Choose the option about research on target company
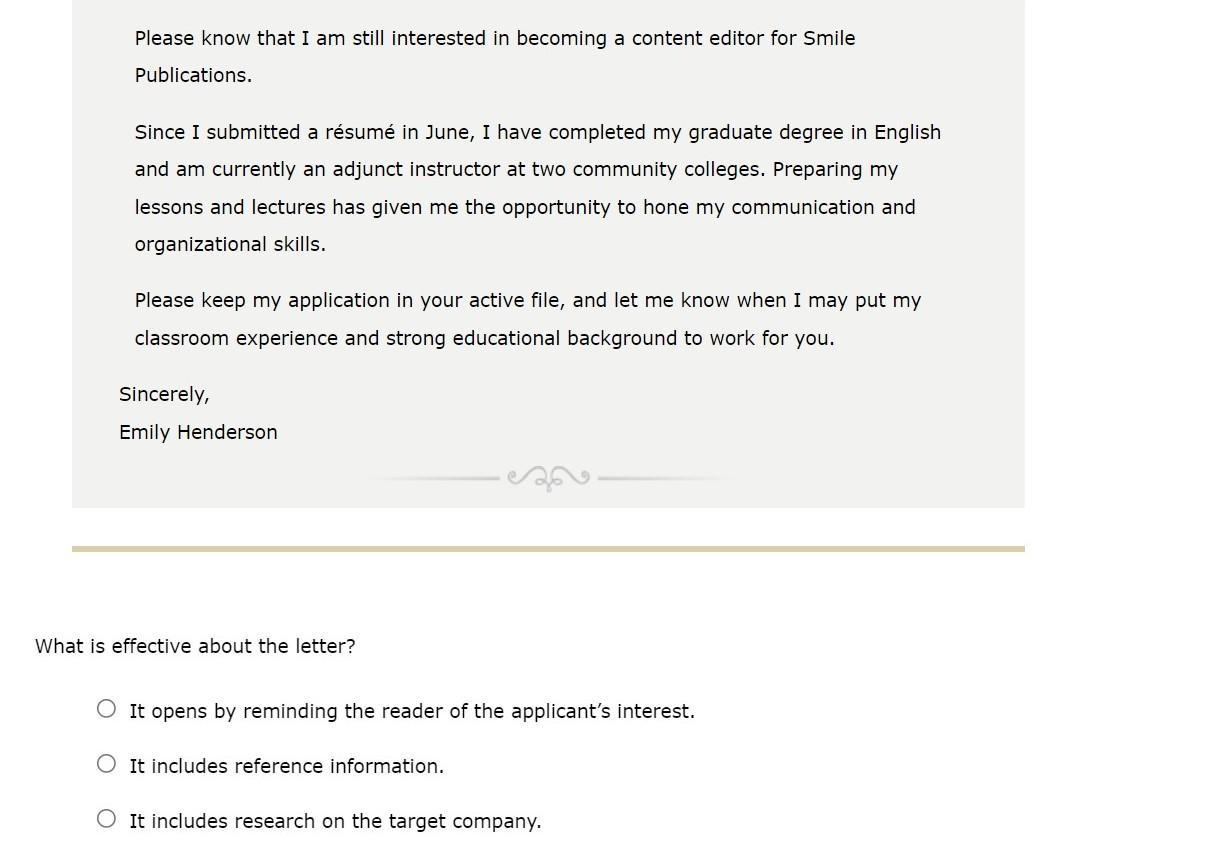 tap(106, 818)
